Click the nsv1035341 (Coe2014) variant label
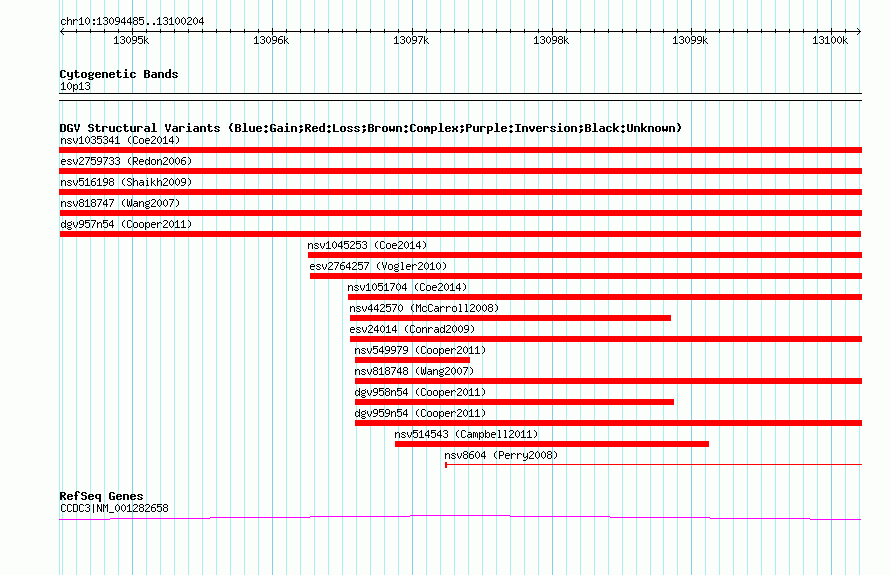Image resolution: width=890 pixels, height=575 pixels. click(x=120, y=140)
